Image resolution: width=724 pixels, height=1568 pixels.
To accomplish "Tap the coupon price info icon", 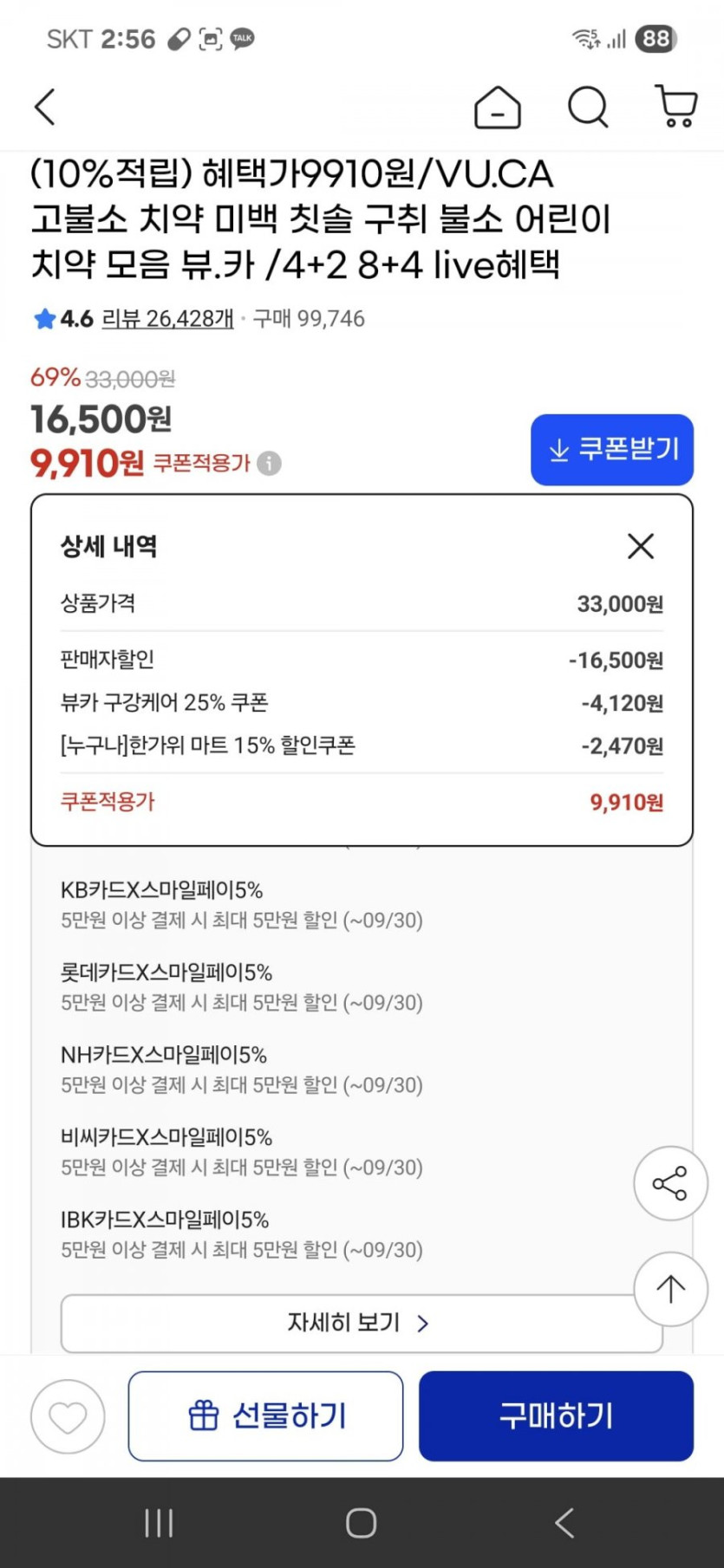I will tap(270, 464).
